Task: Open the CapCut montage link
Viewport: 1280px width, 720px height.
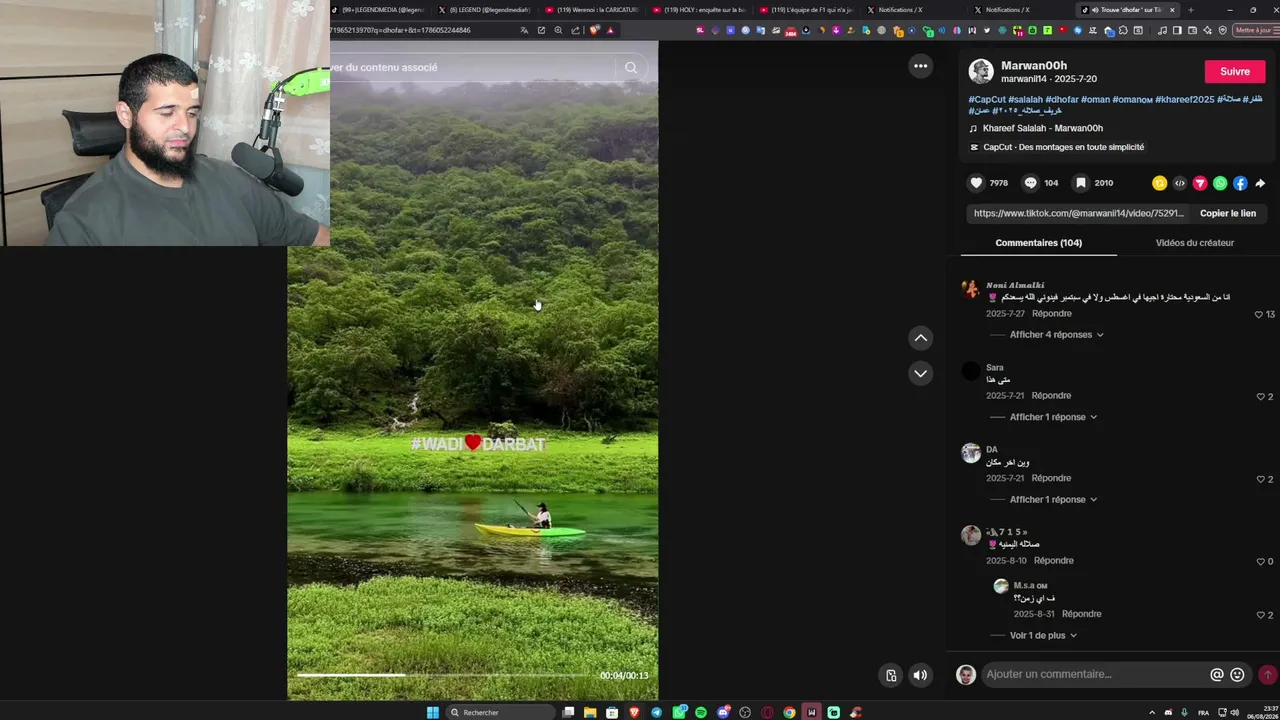Action: click(x=1063, y=147)
